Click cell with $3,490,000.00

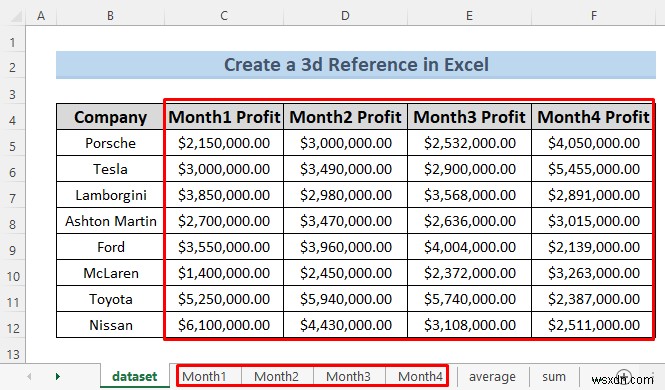pyautogui.click(x=346, y=169)
